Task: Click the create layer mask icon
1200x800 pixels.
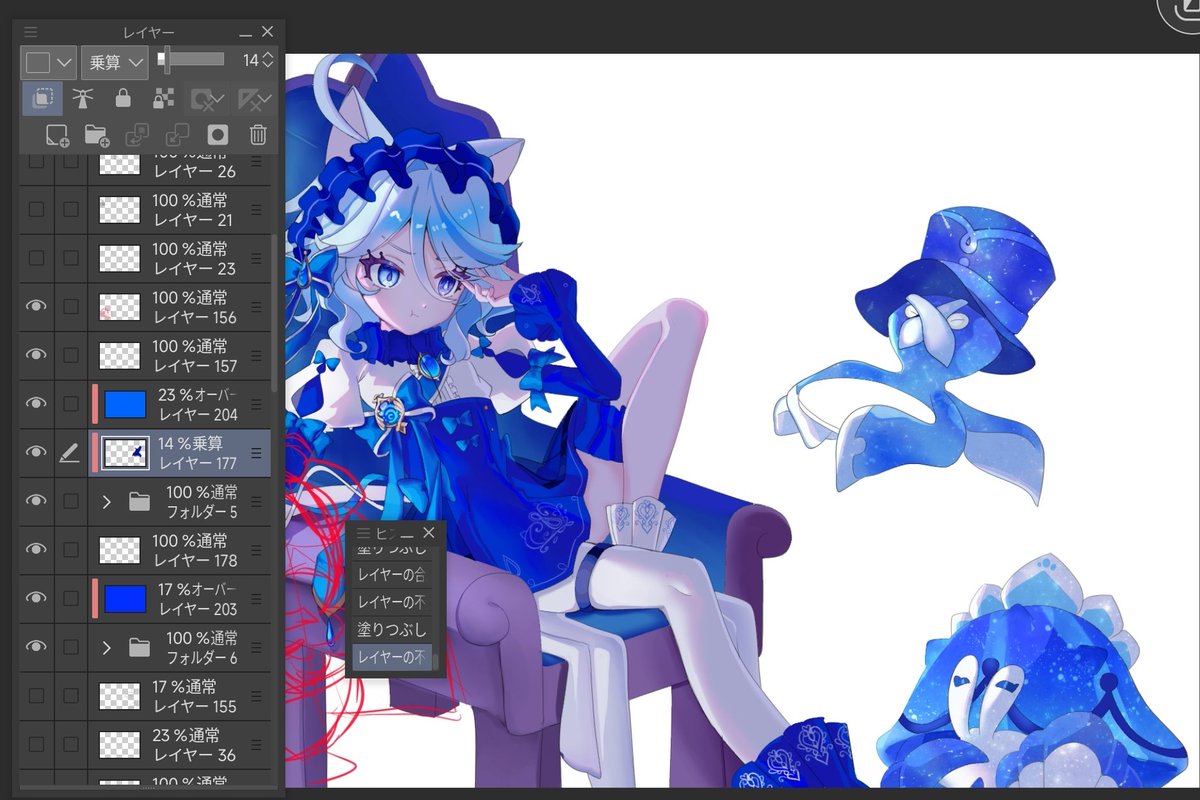Action: click(217, 135)
